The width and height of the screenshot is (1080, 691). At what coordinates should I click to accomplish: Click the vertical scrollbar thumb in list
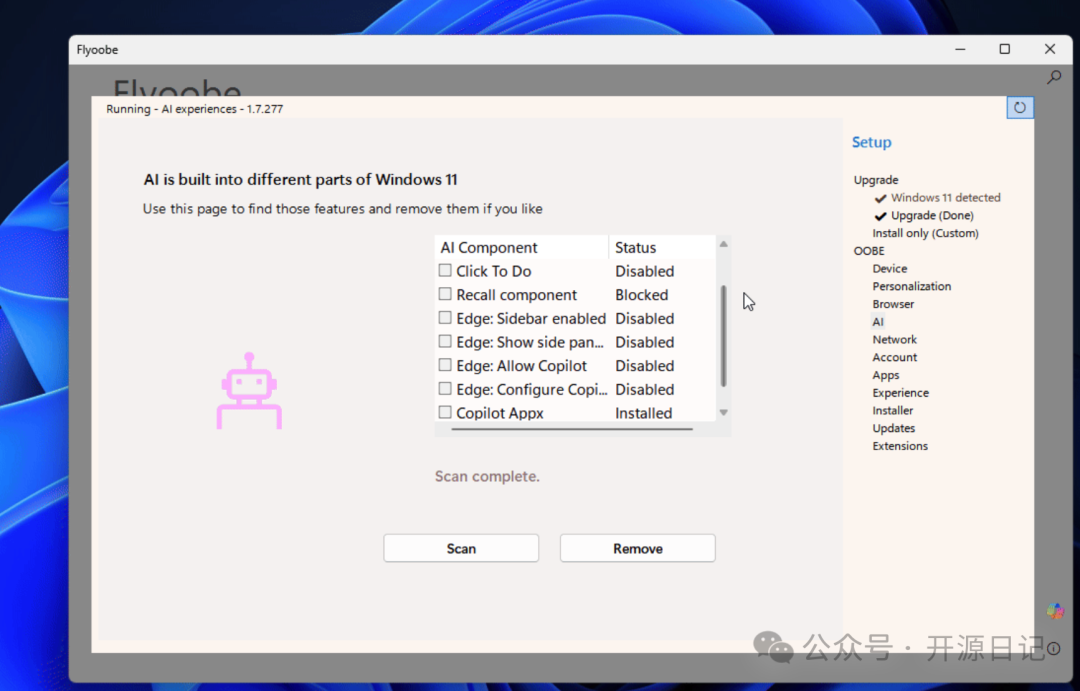[x=723, y=335]
